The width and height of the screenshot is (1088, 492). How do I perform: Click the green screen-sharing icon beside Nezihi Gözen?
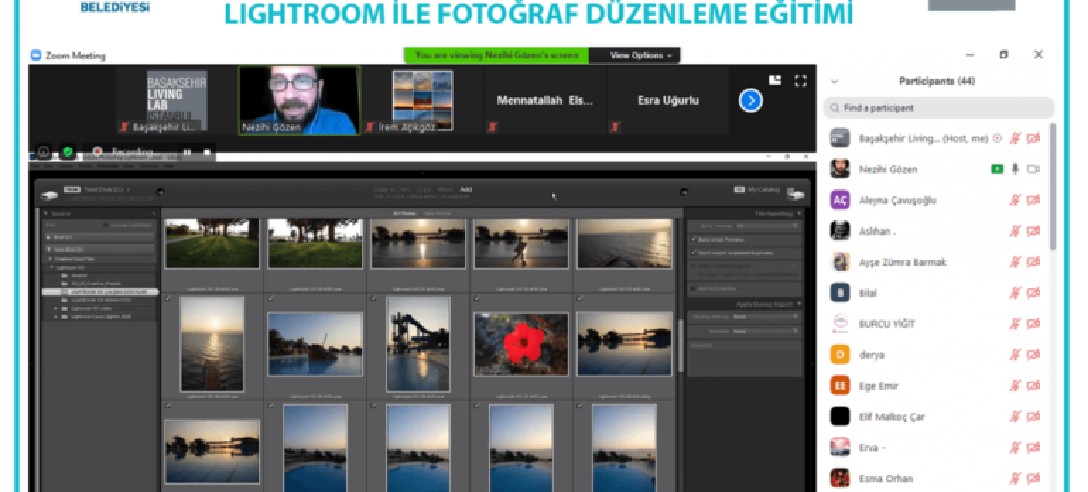pyautogui.click(x=997, y=169)
